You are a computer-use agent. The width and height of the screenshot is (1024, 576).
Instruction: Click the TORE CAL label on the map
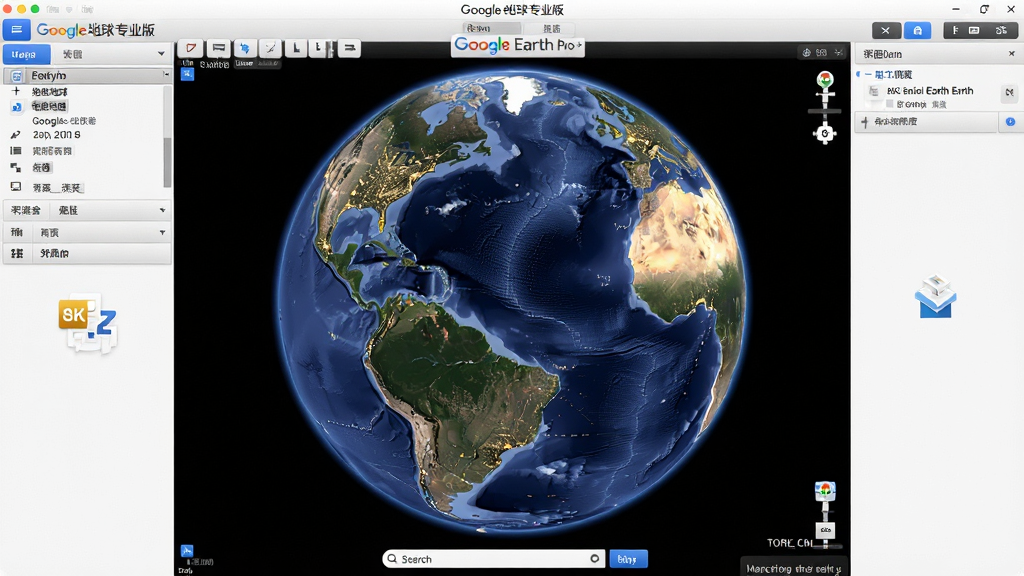790,543
